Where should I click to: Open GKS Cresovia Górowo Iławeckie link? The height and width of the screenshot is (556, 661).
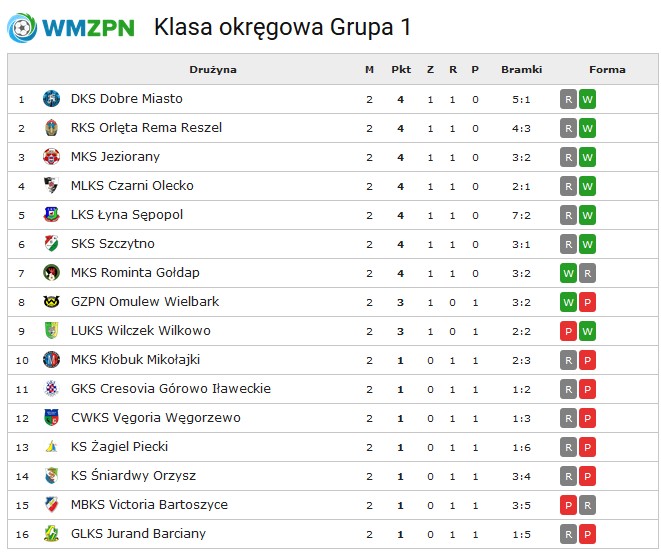tap(171, 388)
